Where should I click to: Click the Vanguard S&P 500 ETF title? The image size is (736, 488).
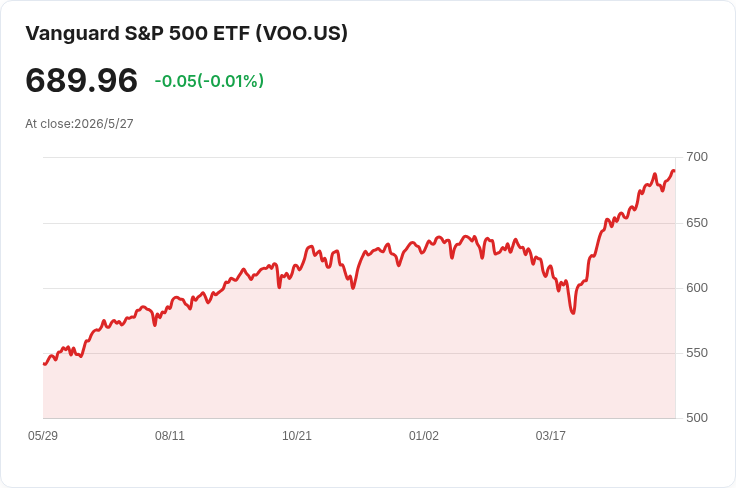coord(186,33)
